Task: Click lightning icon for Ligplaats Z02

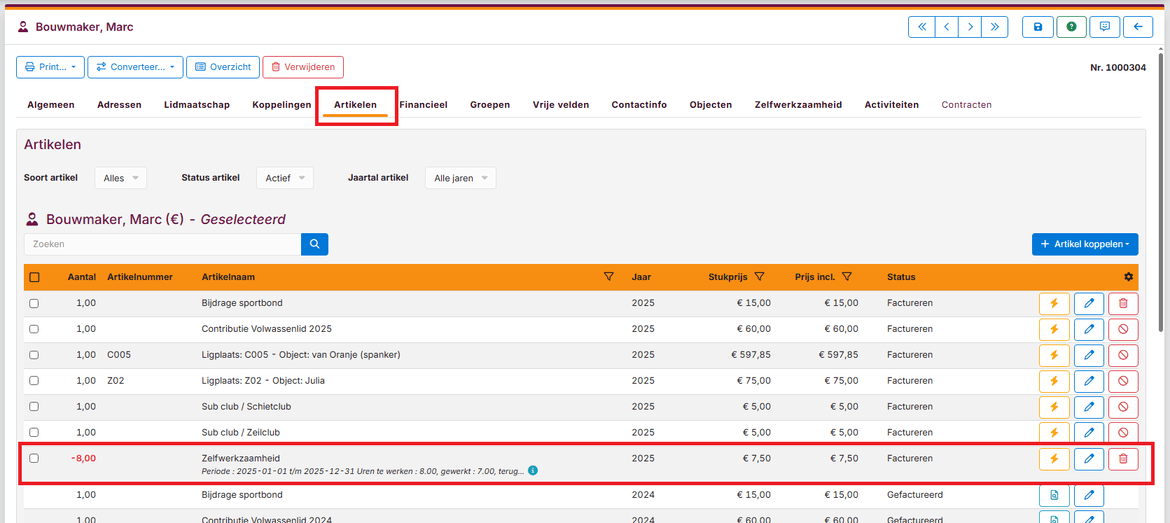Action: click(x=1054, y=380)
